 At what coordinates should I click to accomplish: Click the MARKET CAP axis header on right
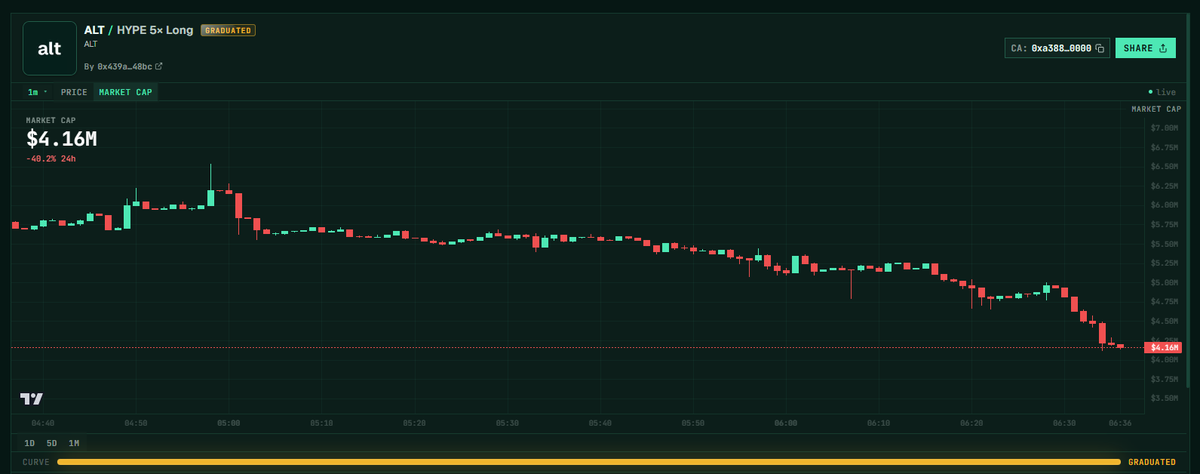(x=1156, y=108)
